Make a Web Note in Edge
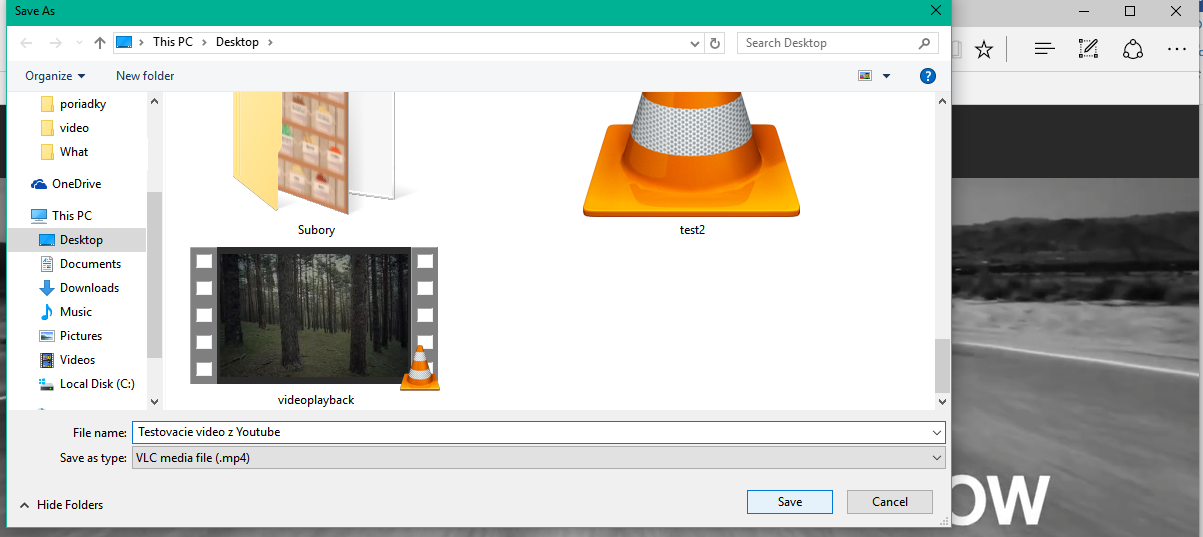 tap(1089, 49)
